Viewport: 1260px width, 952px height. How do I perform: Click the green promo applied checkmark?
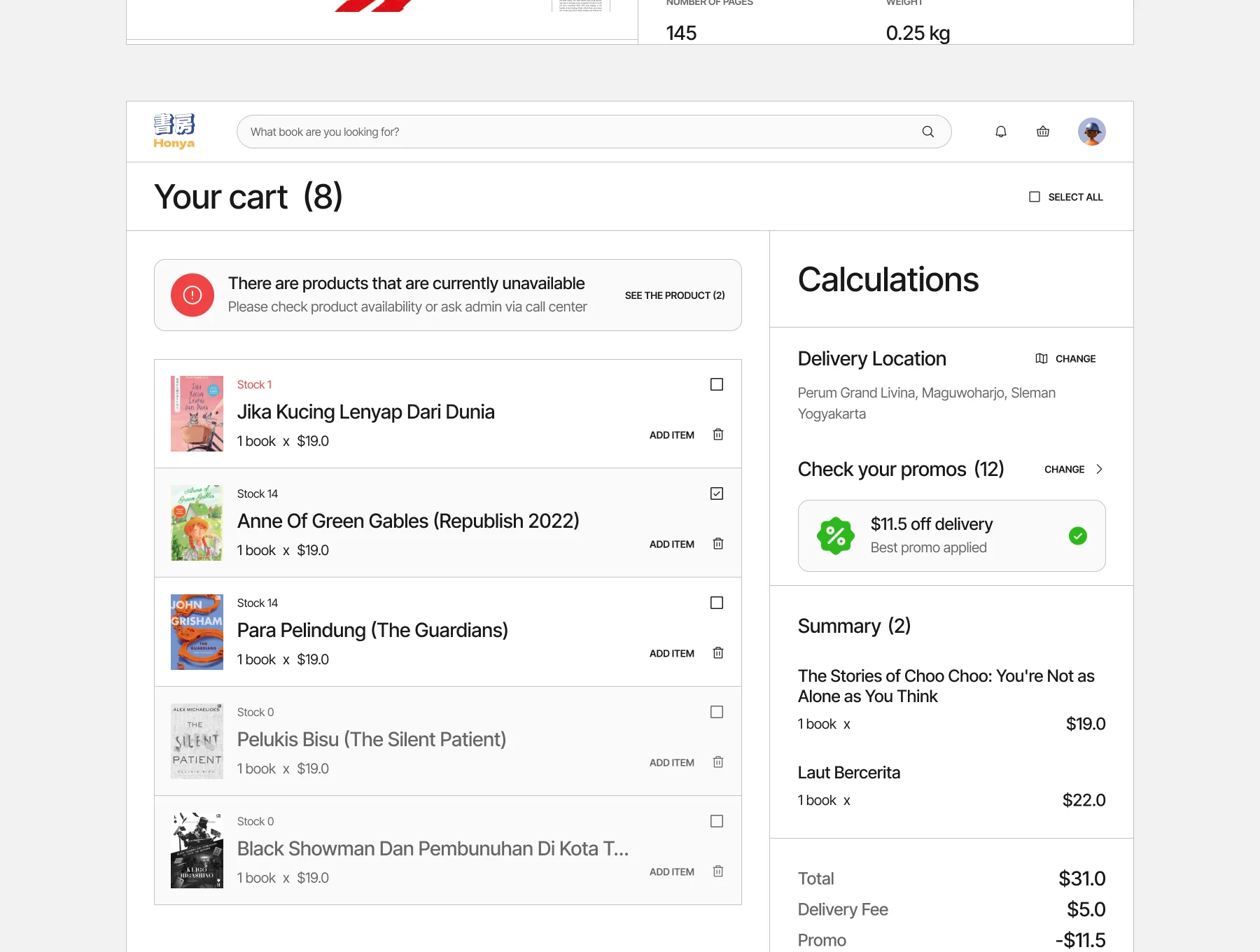pos(1078,536)
